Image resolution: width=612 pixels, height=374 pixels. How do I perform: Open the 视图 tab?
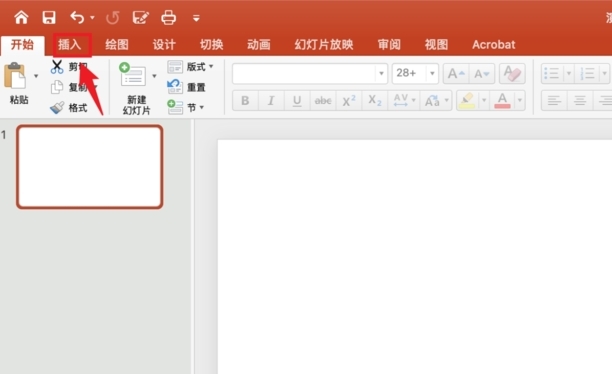pyautogui.click(x=436, y=45)
